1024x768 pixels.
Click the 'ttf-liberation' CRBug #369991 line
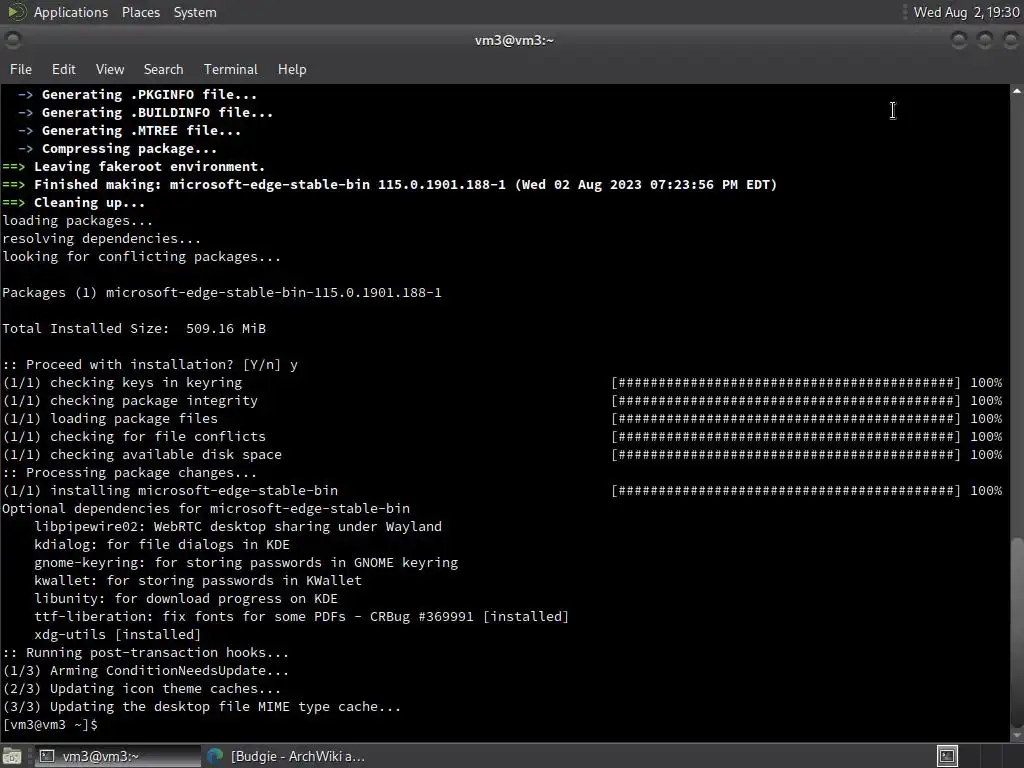tap(302, 616)
